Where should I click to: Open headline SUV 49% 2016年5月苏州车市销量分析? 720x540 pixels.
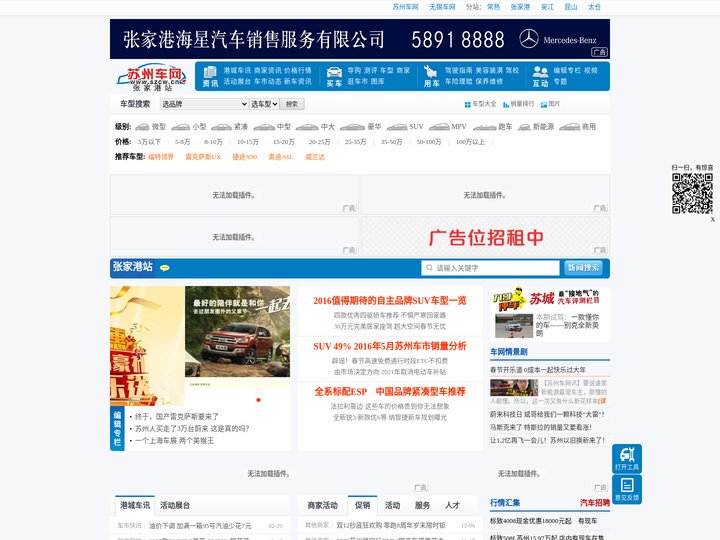[389, 346]
